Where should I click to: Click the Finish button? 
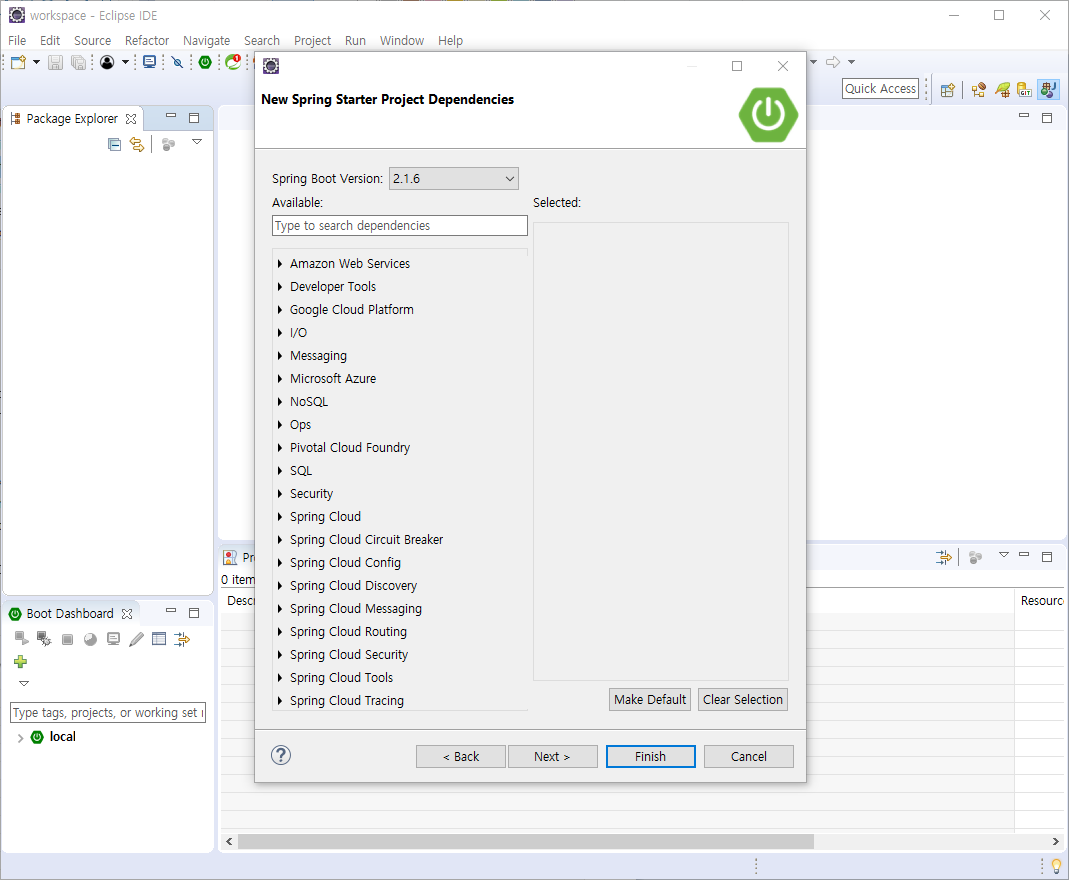click(650, 757)
